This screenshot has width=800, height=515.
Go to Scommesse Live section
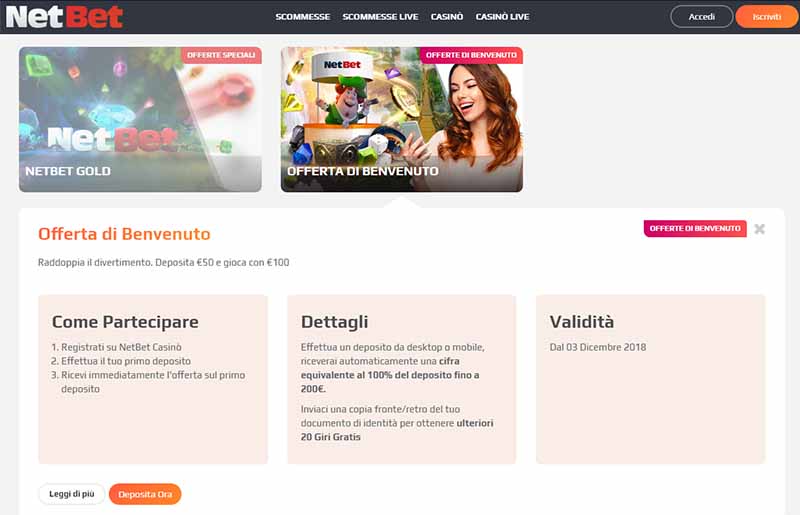[380, 17]
